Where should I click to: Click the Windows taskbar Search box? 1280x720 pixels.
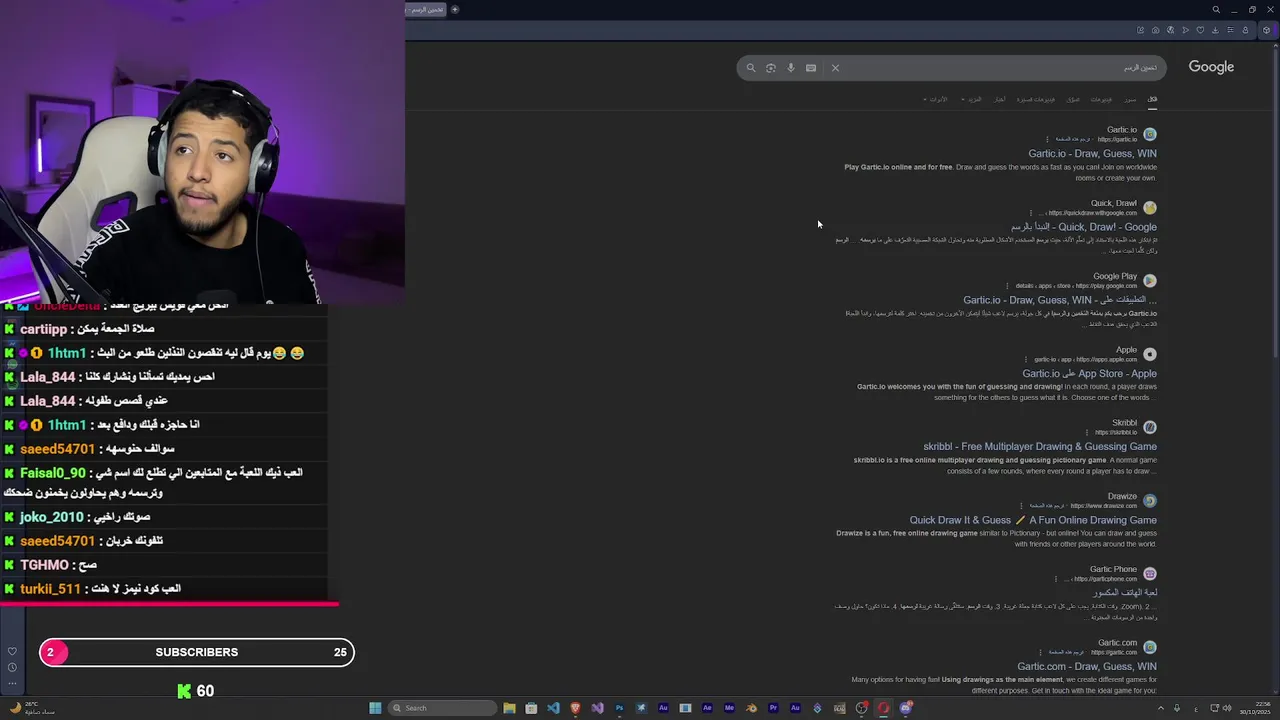pos(441,708)
